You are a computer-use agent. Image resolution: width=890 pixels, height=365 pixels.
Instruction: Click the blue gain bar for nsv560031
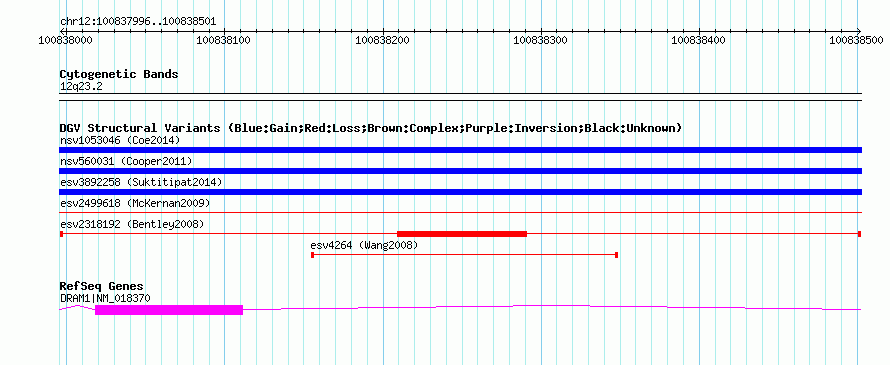click(x=460, y=171)
